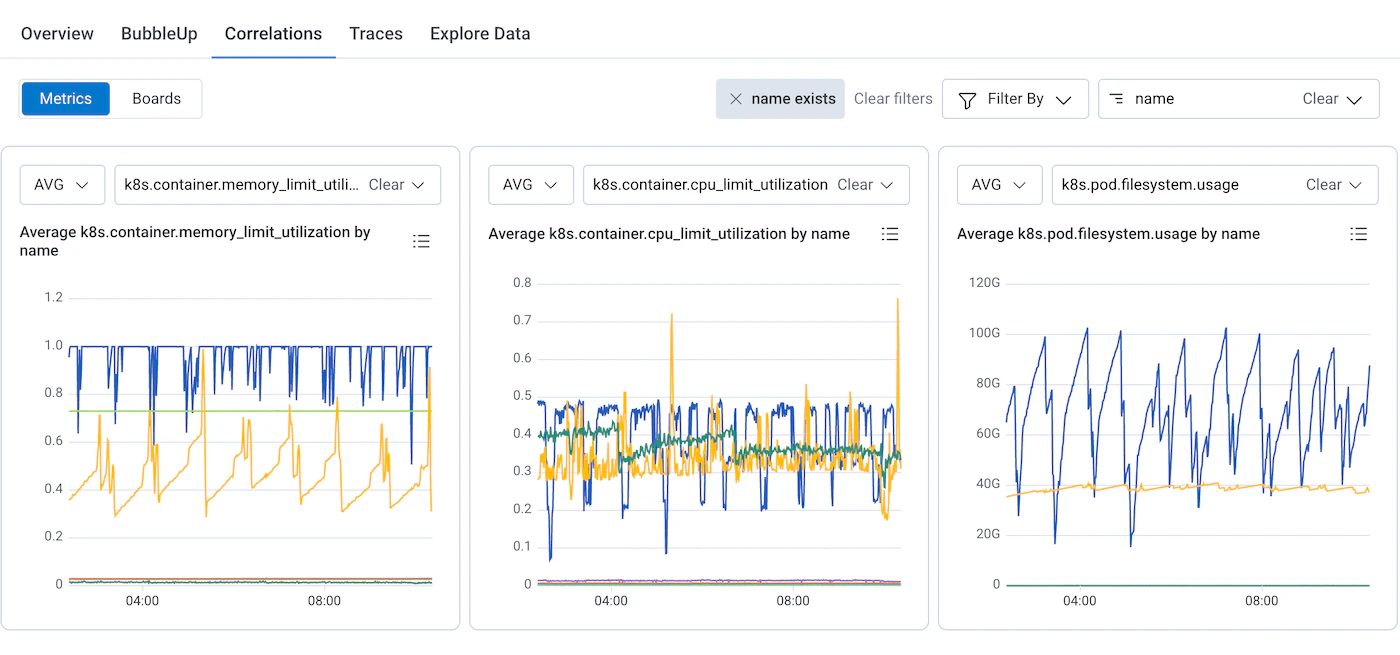This screenshot has width=1400, height=655.
Task: Clear the memory_limit_utilization metric selection
Action: pyautogui.click(x=386, y=184)
